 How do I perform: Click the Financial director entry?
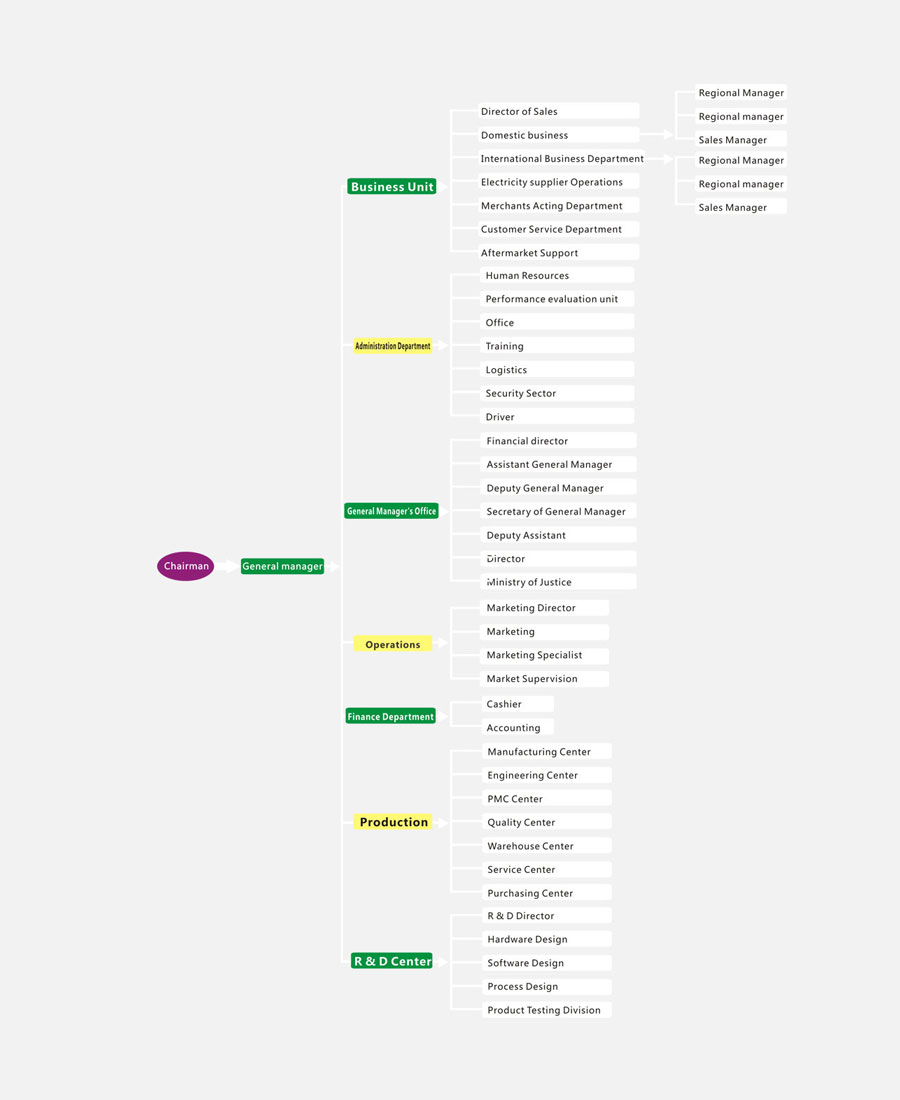pyautogui.click(x=559, y=440)
